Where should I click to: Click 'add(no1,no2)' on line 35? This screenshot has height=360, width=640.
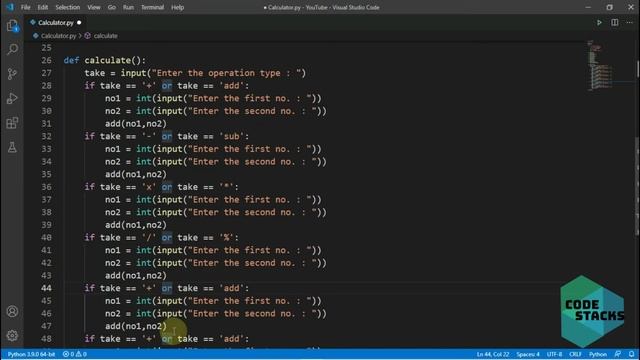(x=136, y=174)
